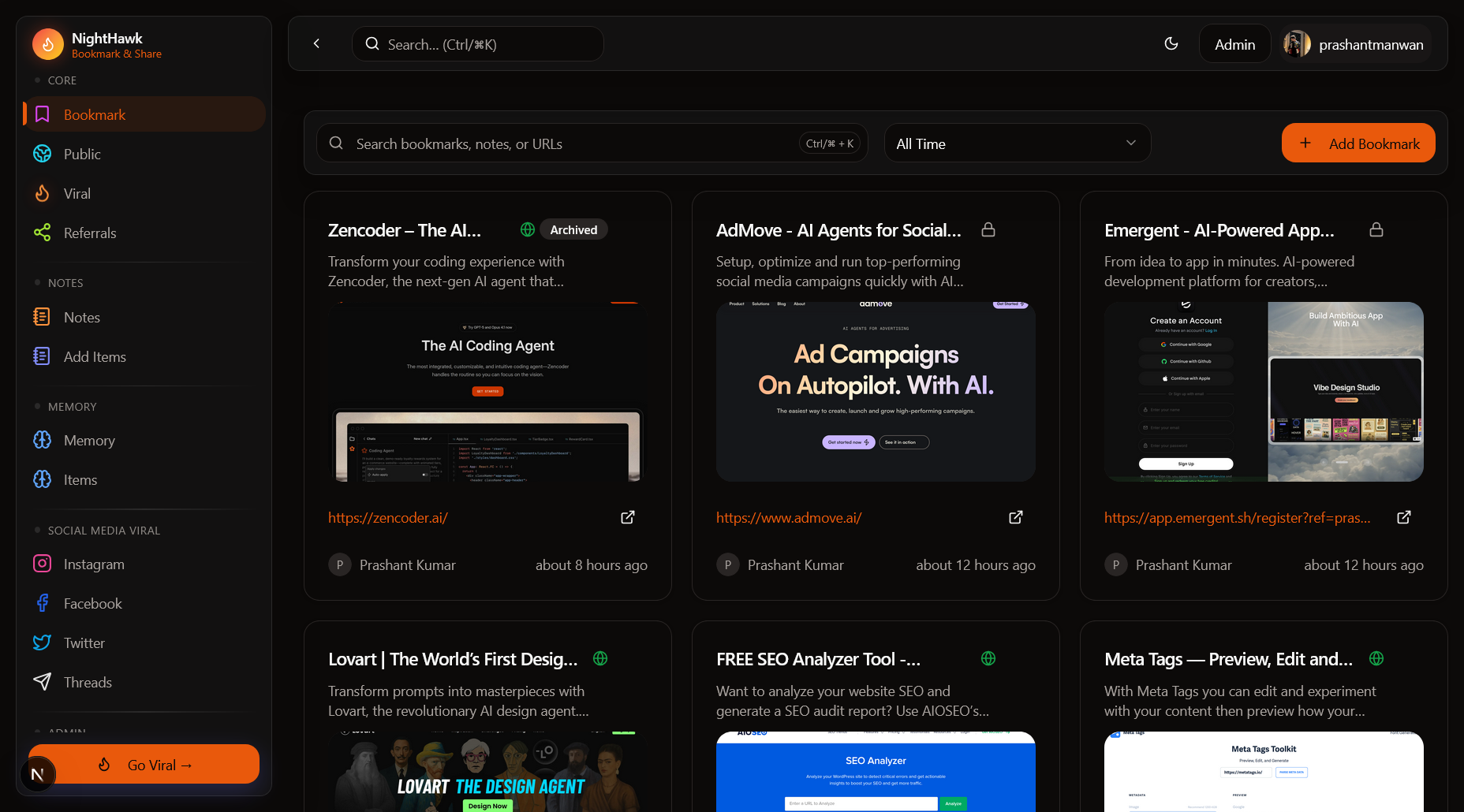Toggle dark mode with the moon icon
This screenshot has height=812, width=1464.
[x=1171, y=43]
